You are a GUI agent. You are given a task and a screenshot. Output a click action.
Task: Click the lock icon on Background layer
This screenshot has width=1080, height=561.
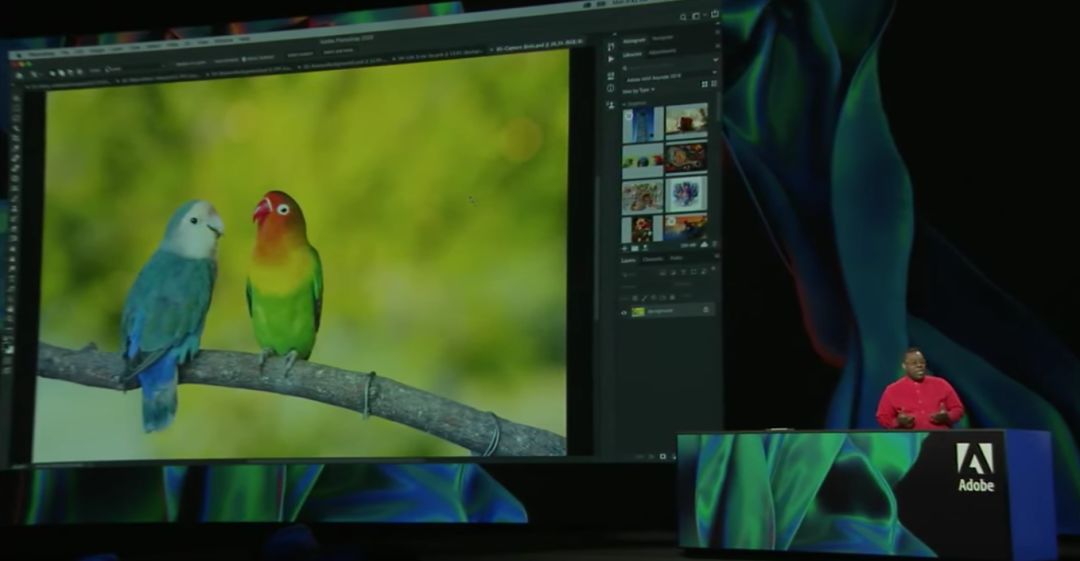[x=706, y=311]
